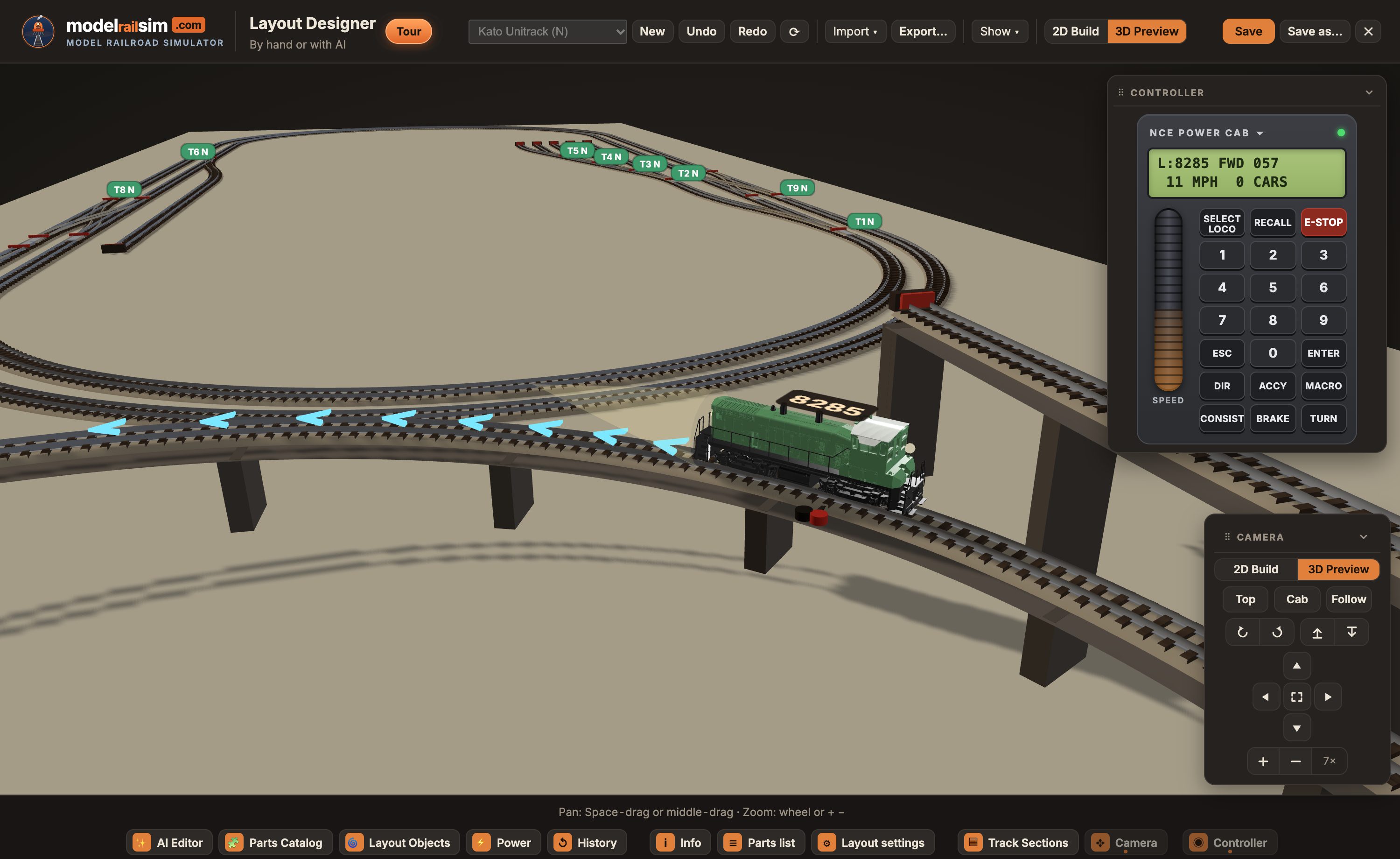This screenshot has height=859, width=1400.
Task: Open Import dropdown menu
Action: click(x=855, y=31)
